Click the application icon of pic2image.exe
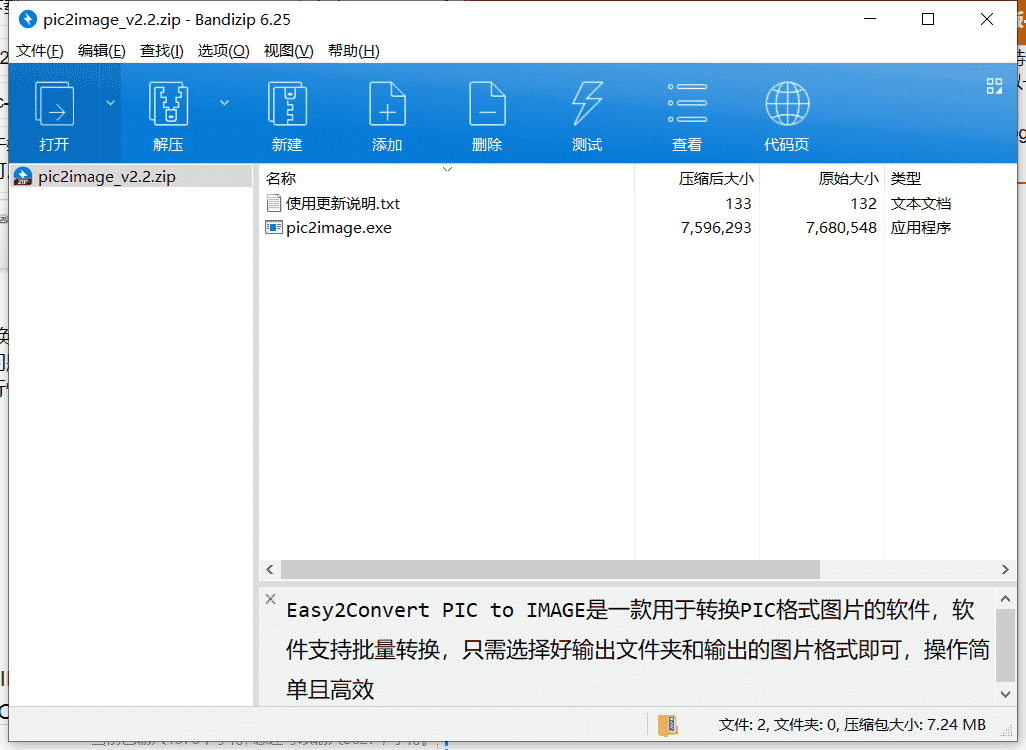The width and height of the screenshot is (1026, 750). click(274, 228)
